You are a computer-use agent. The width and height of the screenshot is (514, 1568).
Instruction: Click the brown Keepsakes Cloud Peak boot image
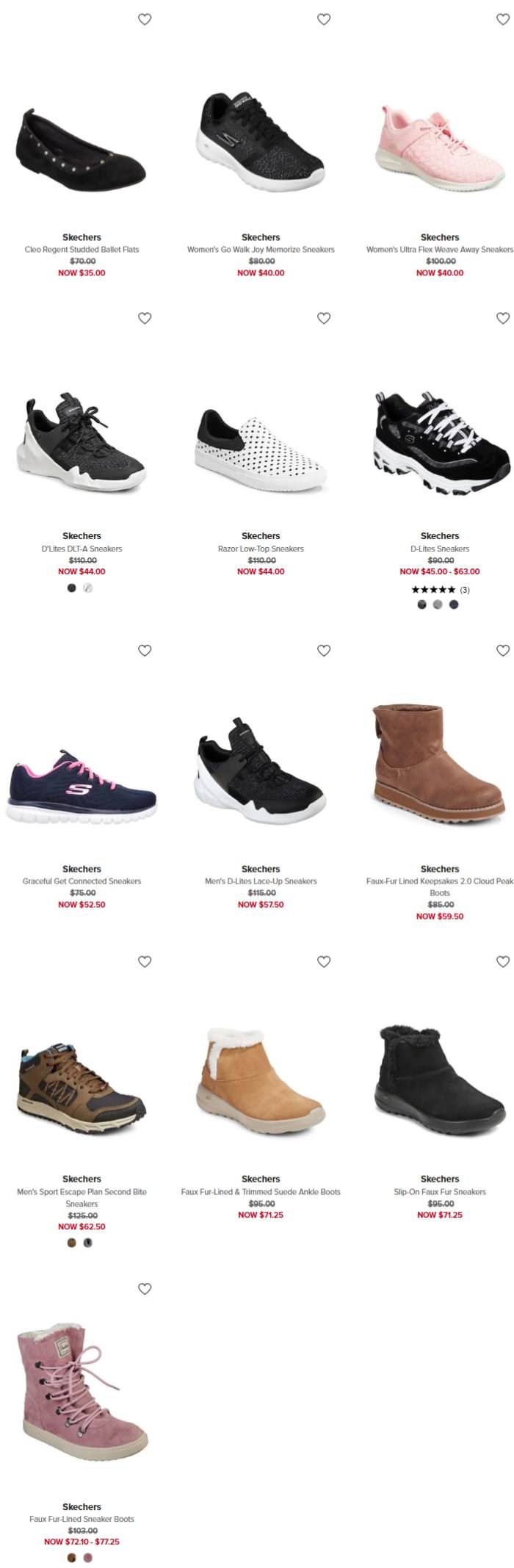pos(438,764)
